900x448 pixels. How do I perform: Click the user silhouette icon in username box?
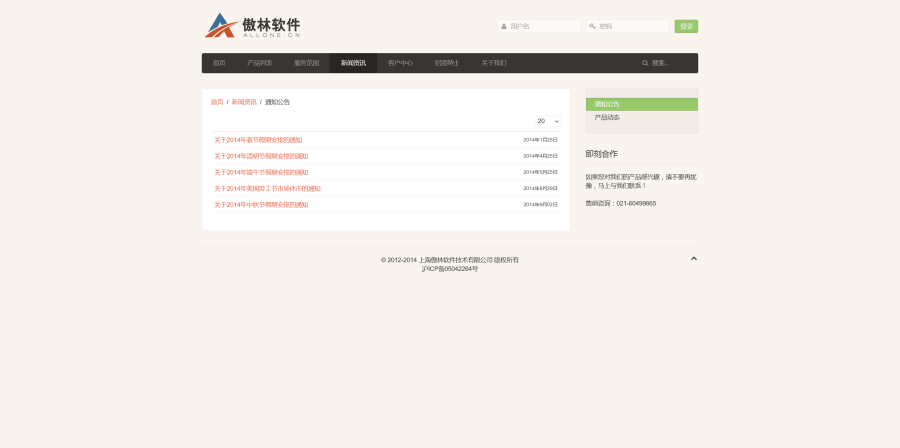504,26
